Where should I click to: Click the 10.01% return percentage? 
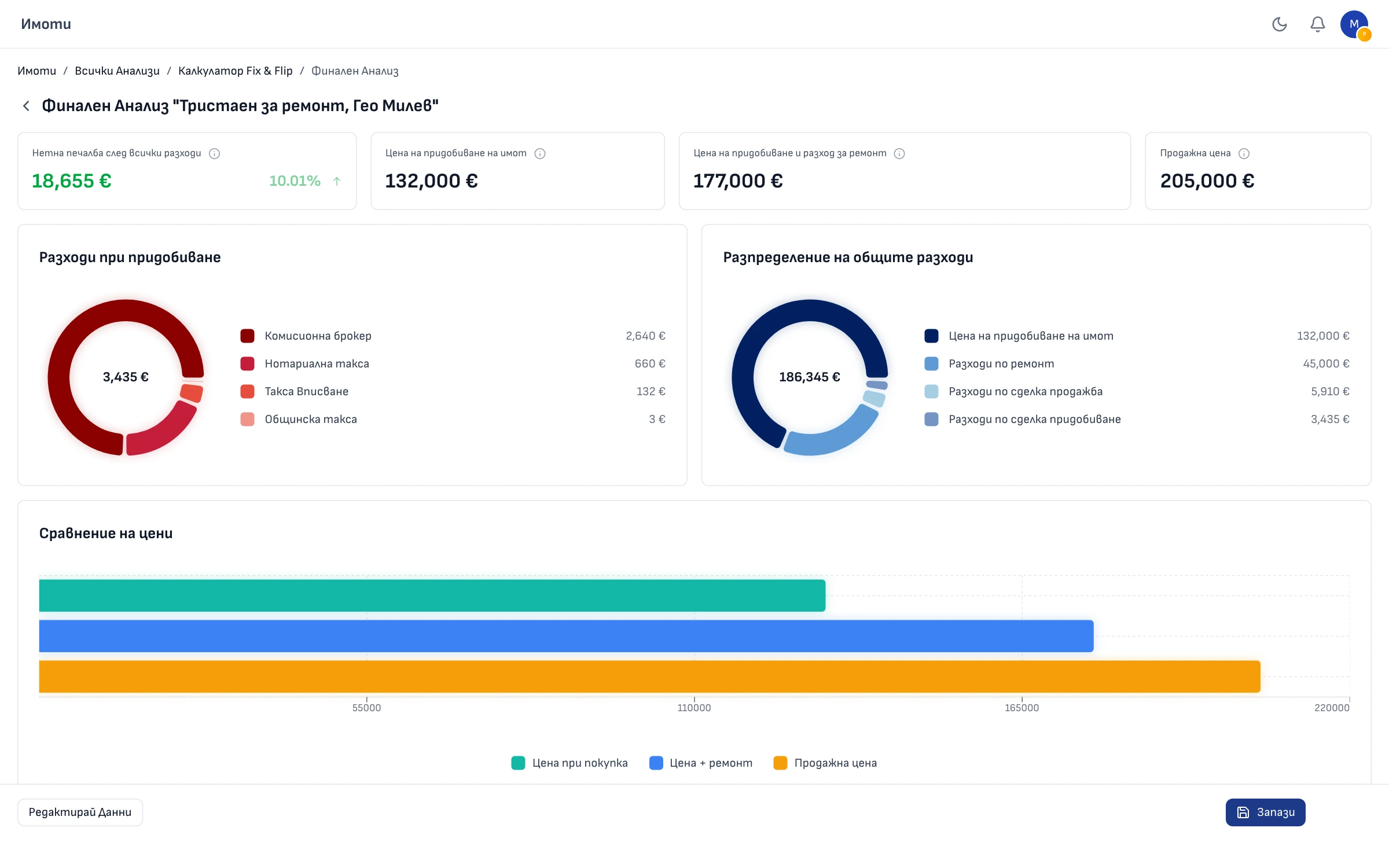pos(295,181)
